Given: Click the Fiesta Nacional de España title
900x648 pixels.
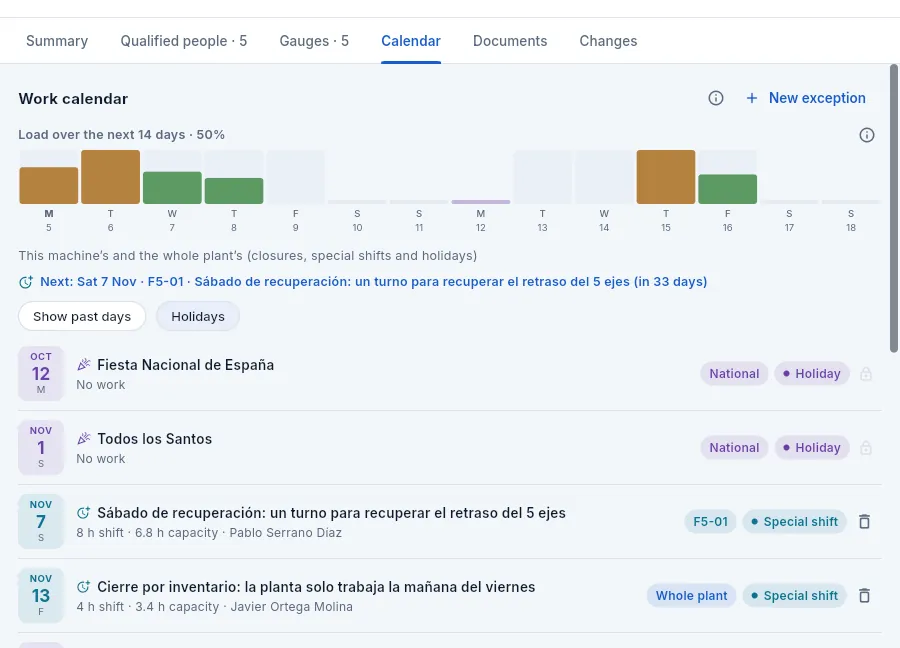Looking at the screenshot, I should pos(185,365).
